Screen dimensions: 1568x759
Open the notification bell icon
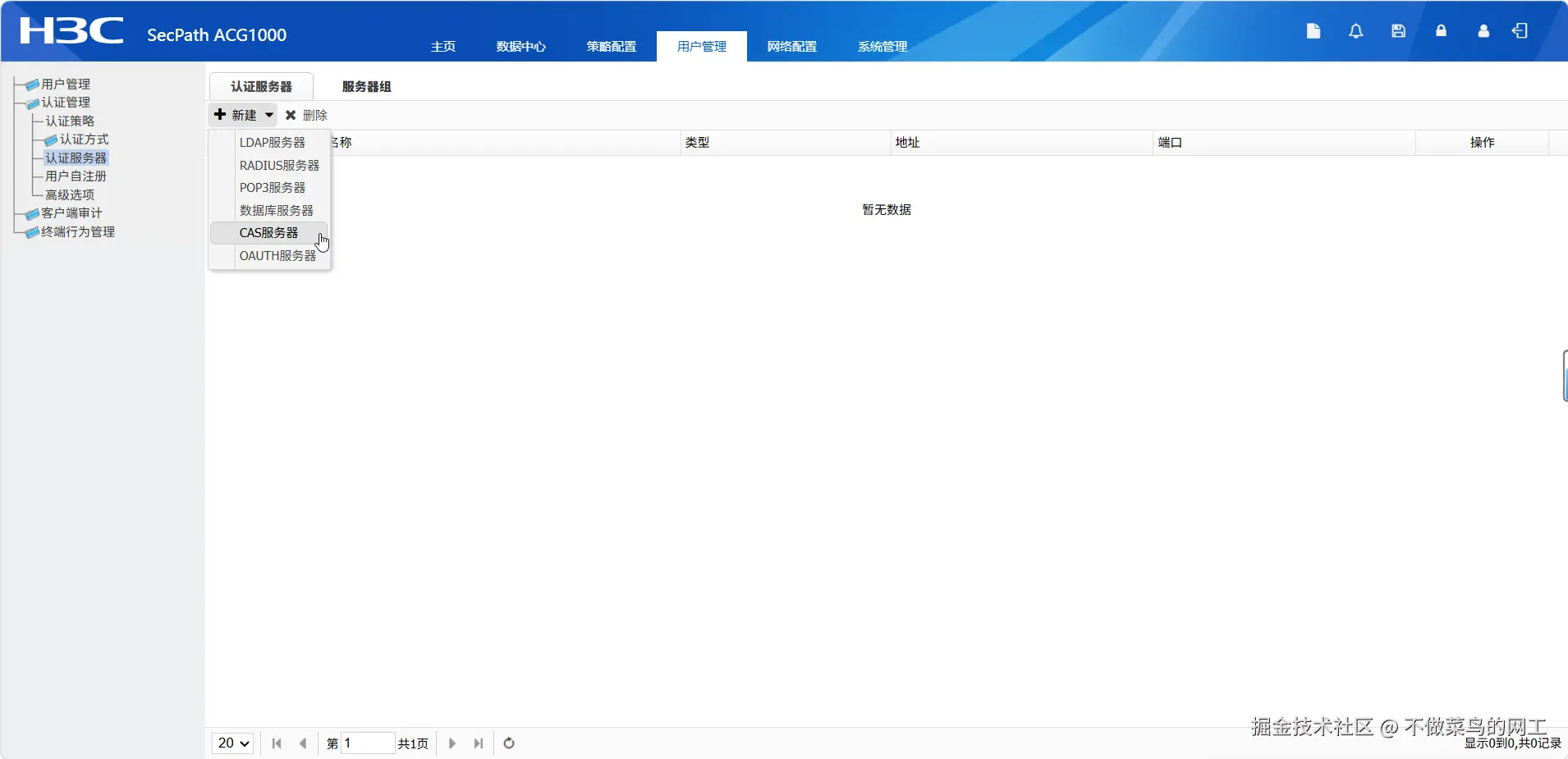[x=1356, y=31]
